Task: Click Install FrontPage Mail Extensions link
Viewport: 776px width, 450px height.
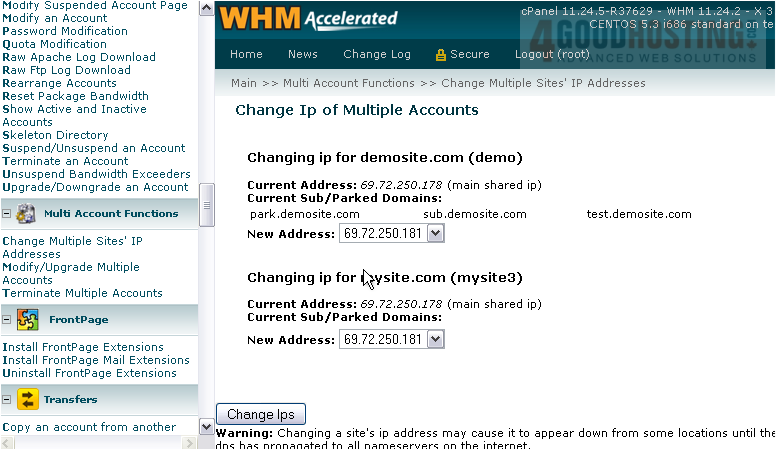Action: tap(96, 360)
